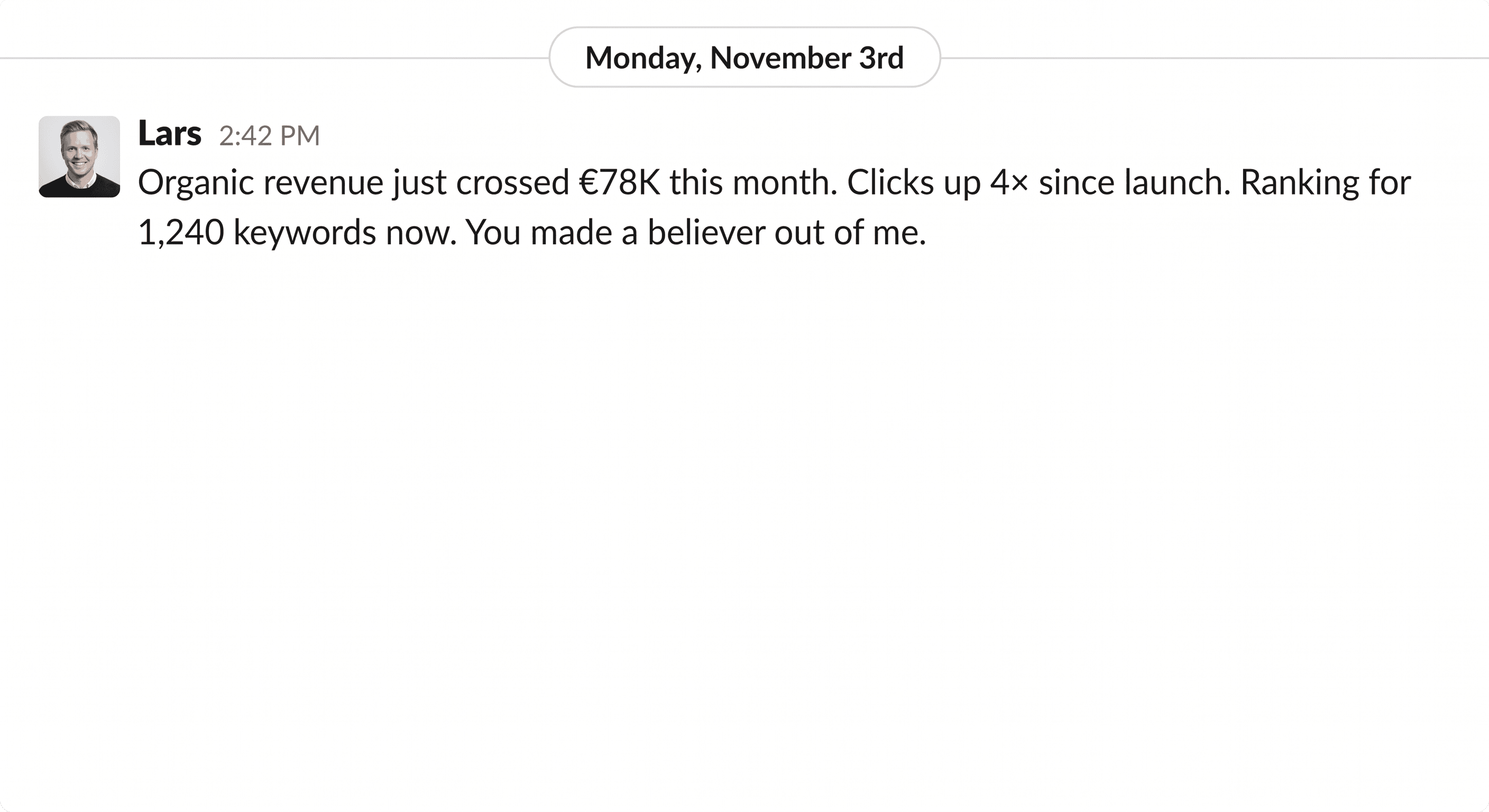This screenshot has width=1489, height=812.
Task: Click the empty area below Lars's message
Action: [x=744, y=463]
